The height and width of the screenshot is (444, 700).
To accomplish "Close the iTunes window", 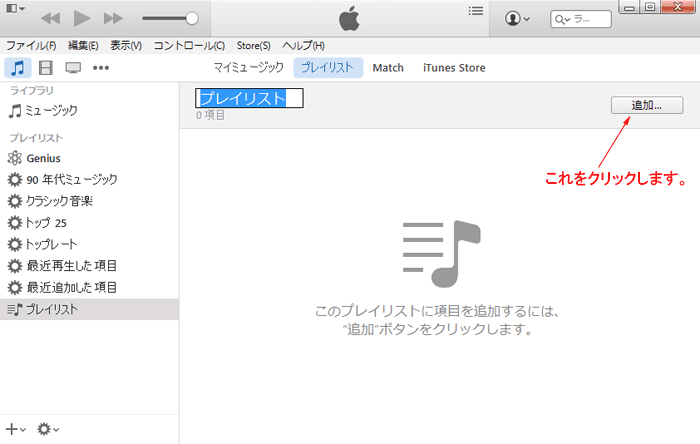I will click(x=678, y=7).
